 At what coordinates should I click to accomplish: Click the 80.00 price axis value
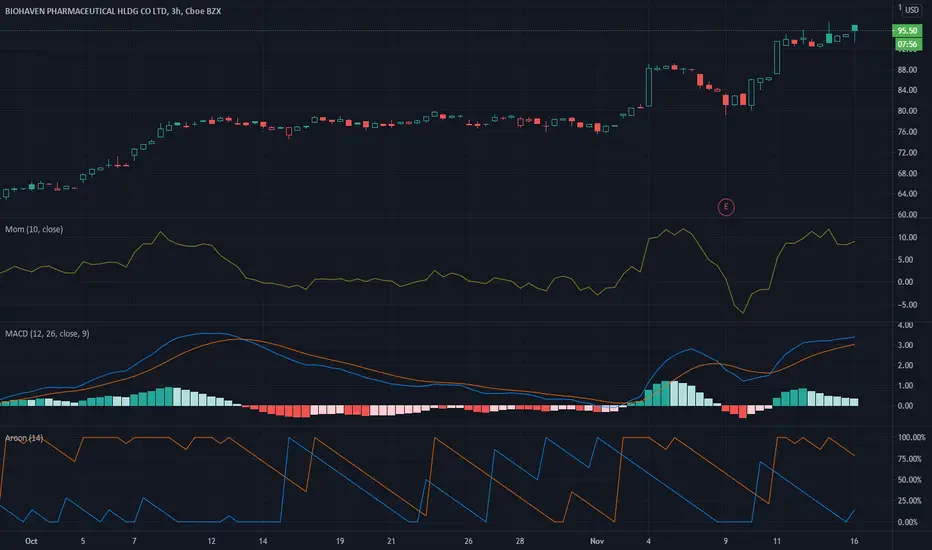tap(907, 111)
